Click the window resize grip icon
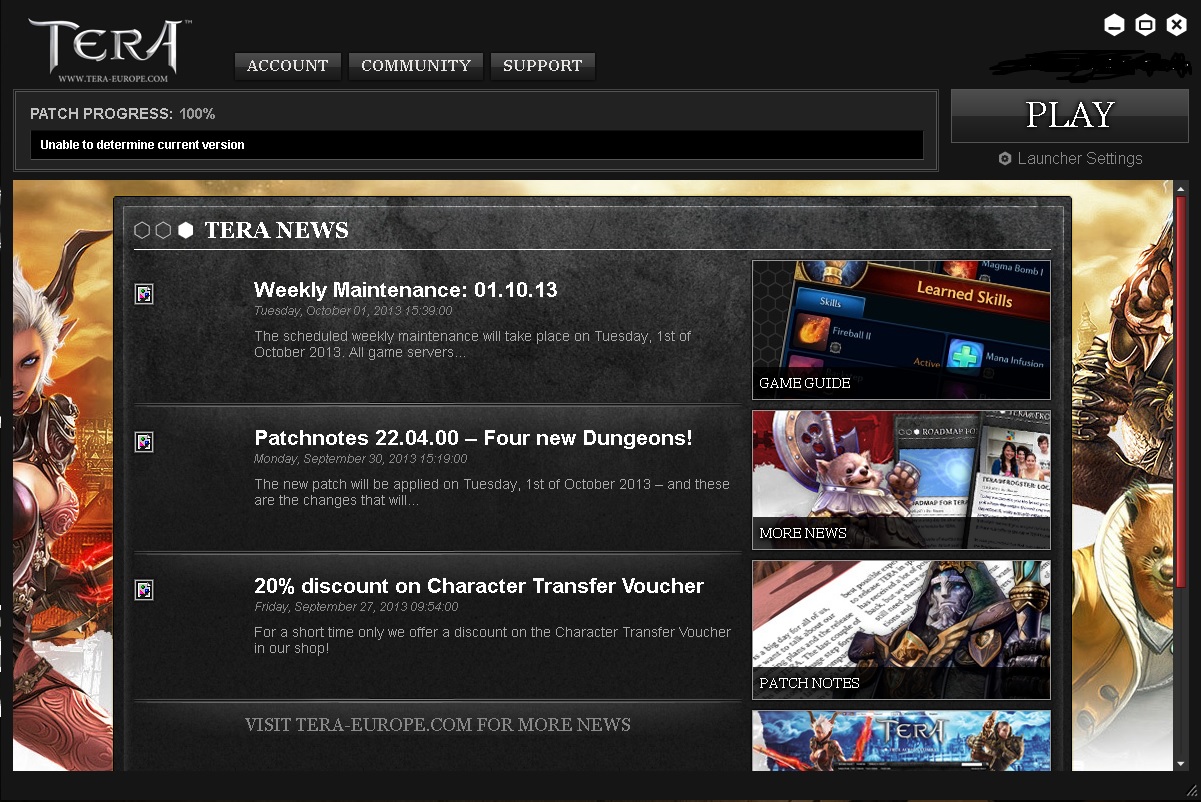This screenshot has width=1201, height=802. (1190, 791)
